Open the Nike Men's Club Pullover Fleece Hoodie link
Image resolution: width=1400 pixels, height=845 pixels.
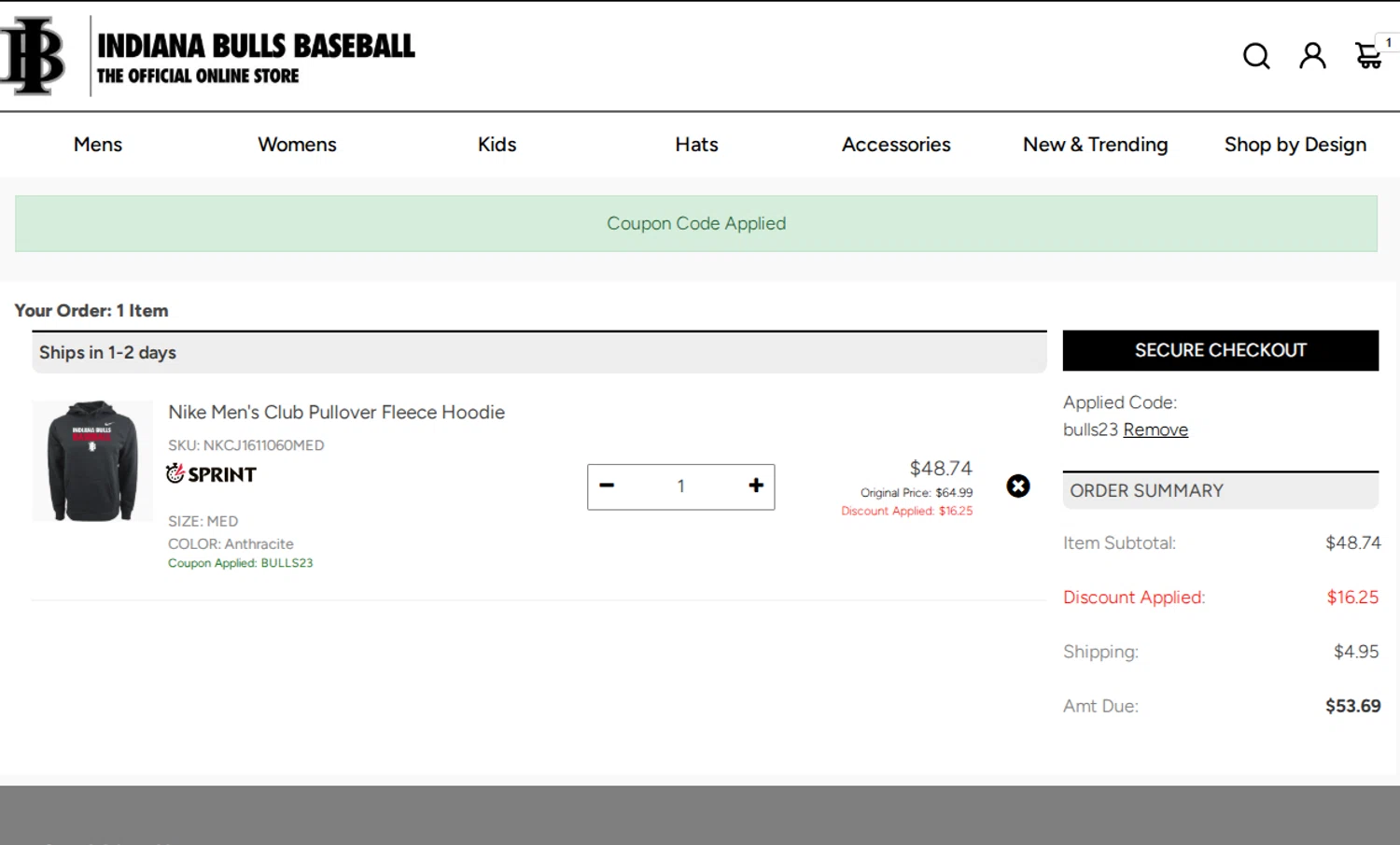click(336, 412)
